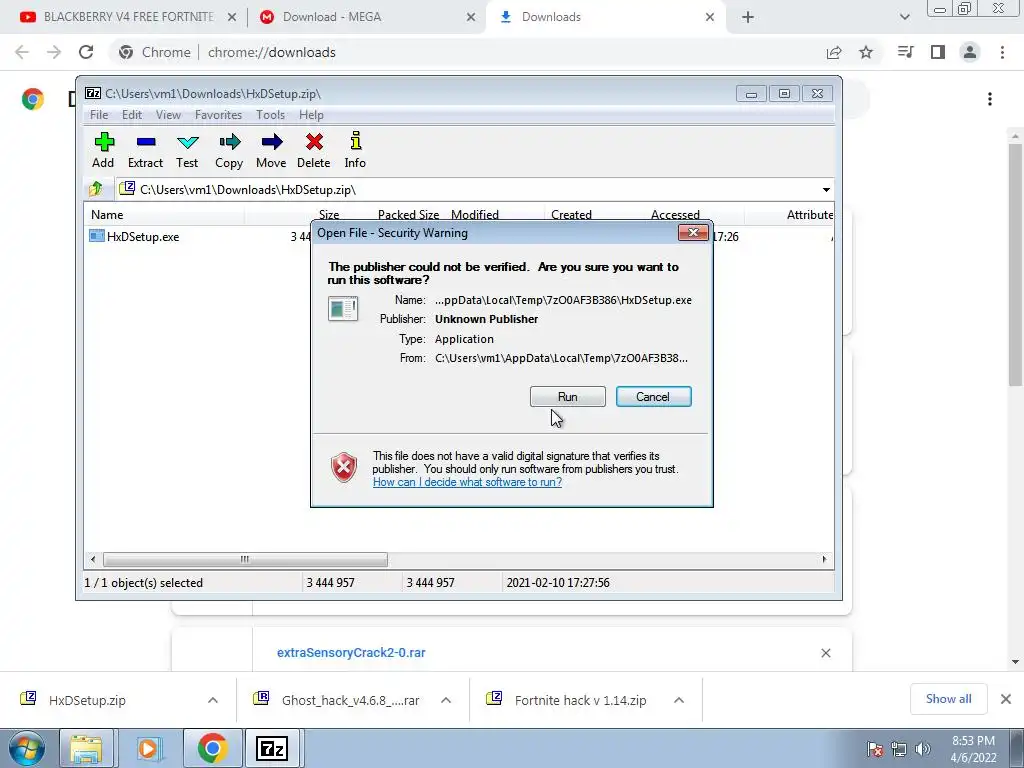The height and width of the screenshot is (768, 1024).
Task: Sort by Packed Size column header
Action: coord(408,214)
